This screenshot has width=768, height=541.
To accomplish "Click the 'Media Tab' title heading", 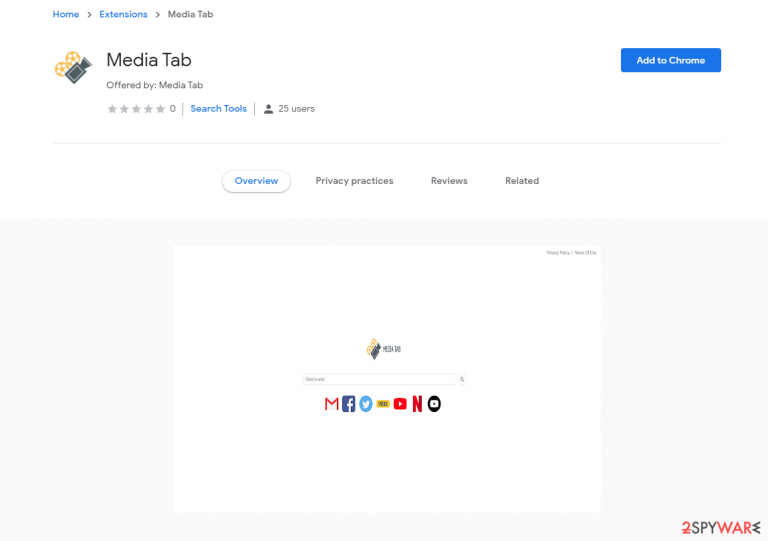I will [149, 60].
